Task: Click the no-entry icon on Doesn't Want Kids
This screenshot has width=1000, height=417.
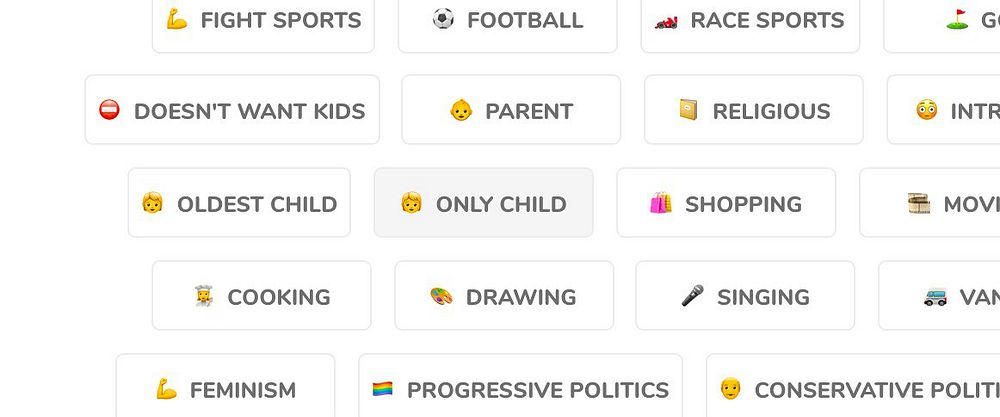Action: pos(110,111)
